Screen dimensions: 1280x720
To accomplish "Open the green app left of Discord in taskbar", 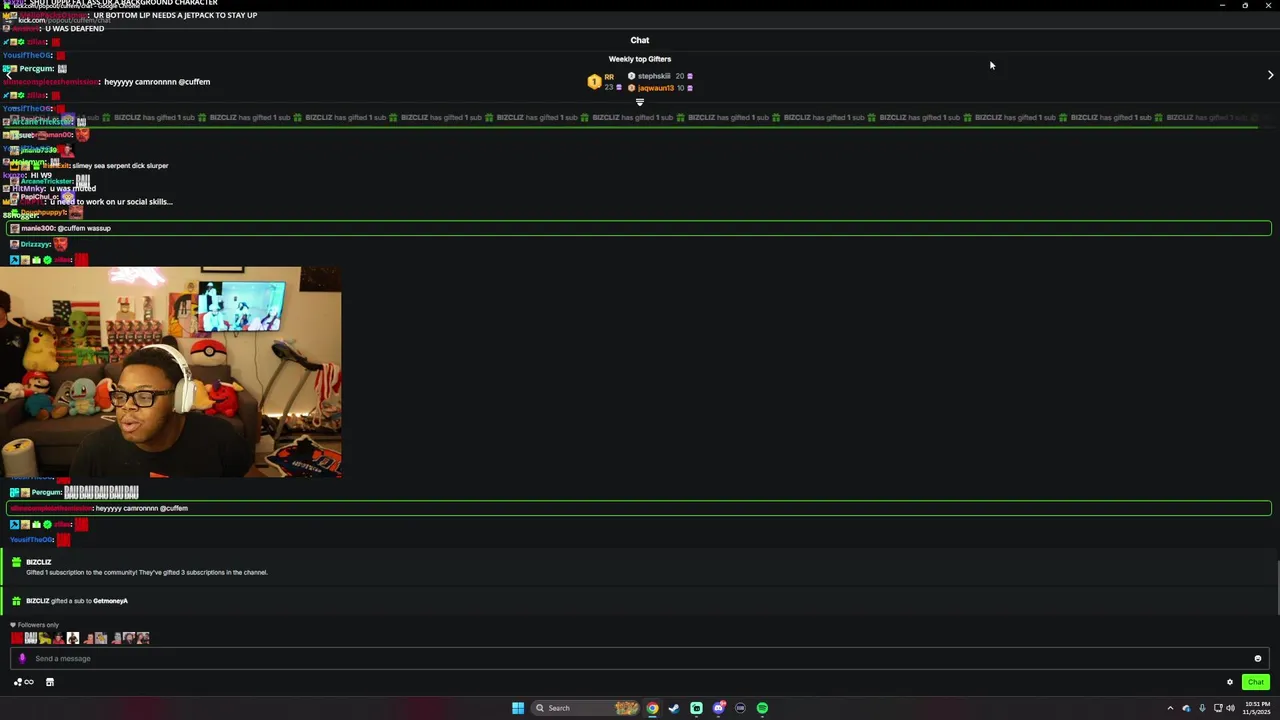I will [x=696, y=708].
